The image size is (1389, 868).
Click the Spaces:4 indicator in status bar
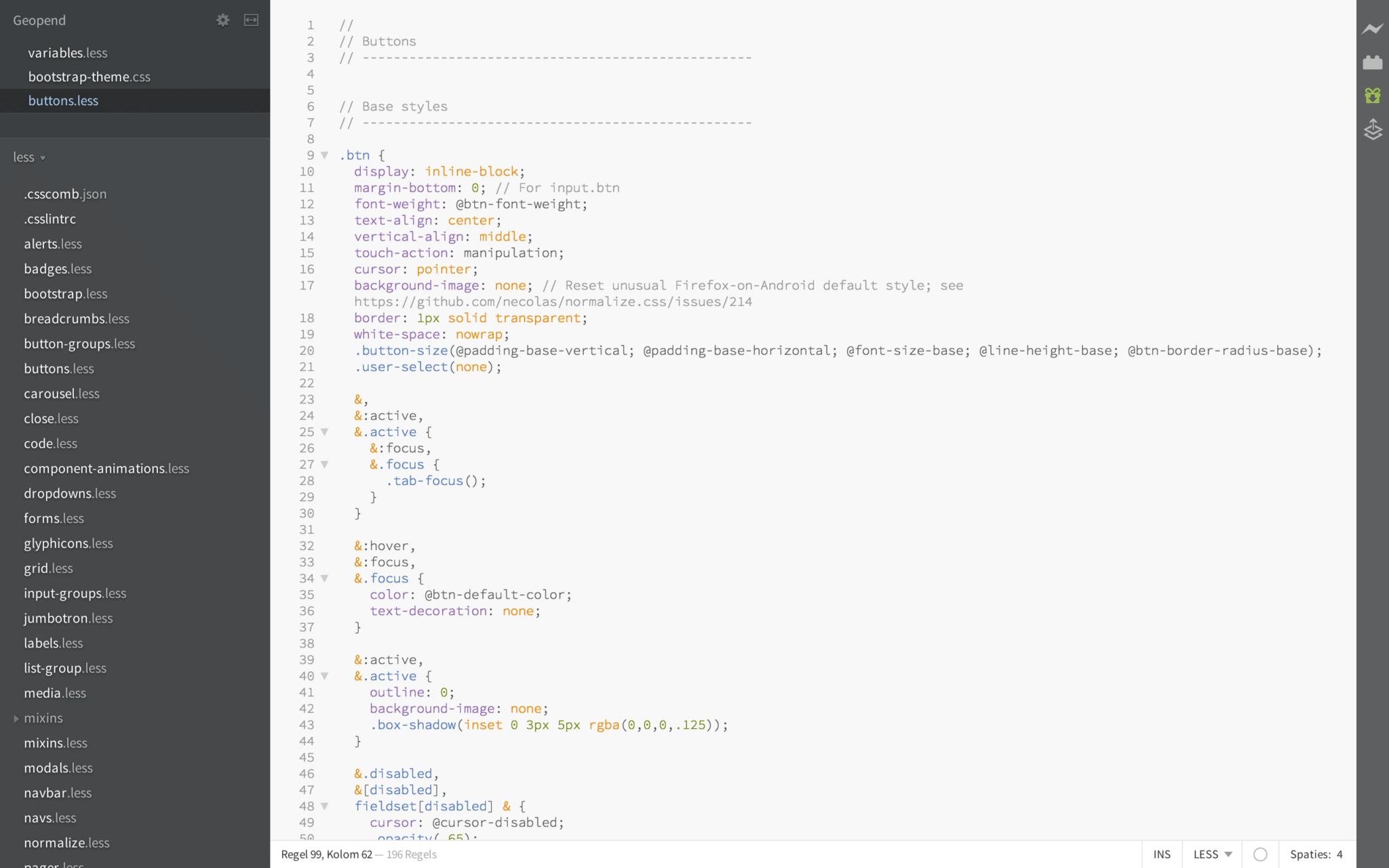pyautogui.click(x=1316, y=854)
